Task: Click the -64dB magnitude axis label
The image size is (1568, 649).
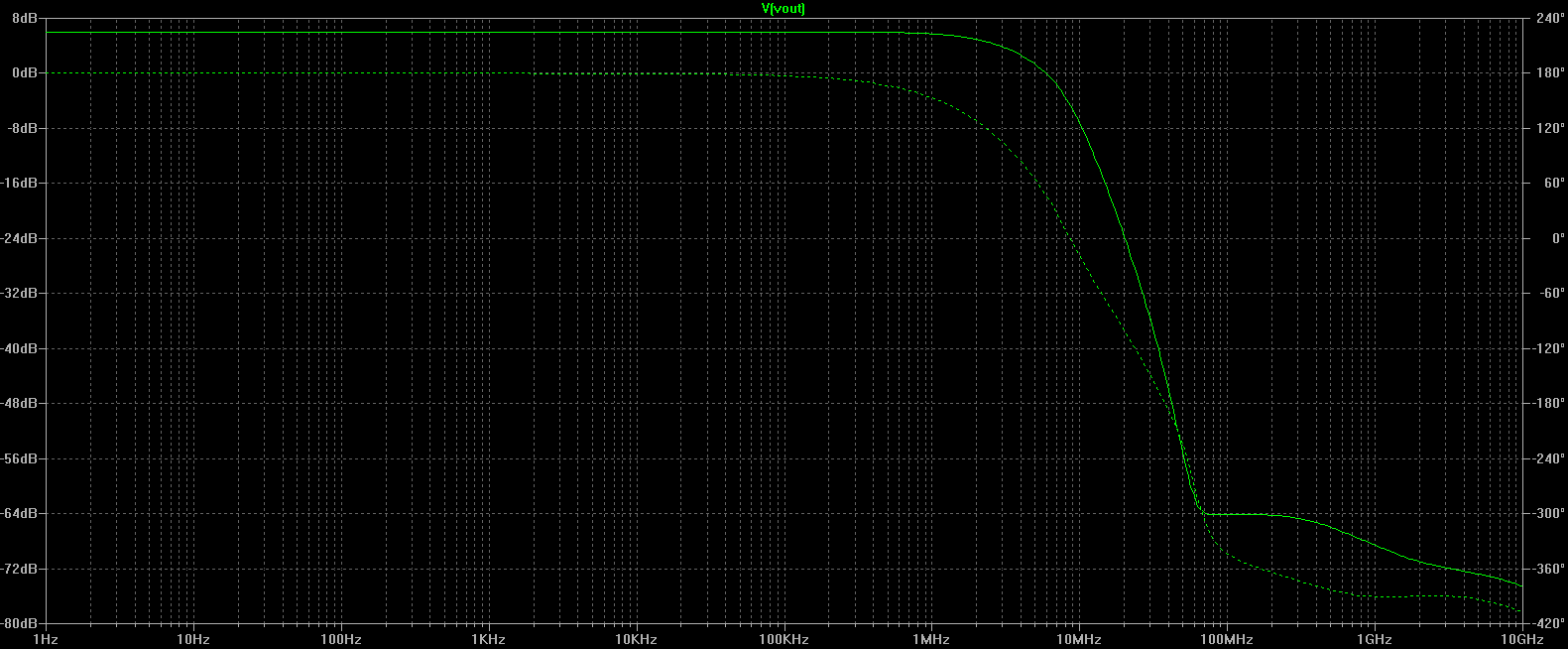Action: [x=22, y=513]
